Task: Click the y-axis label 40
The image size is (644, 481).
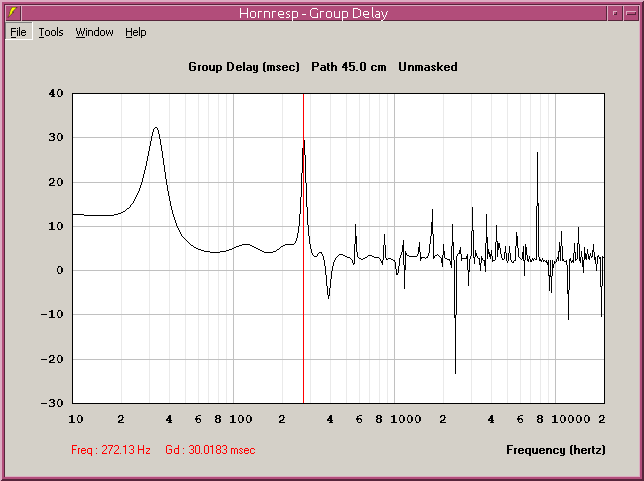Action: (x=56, y=93)
